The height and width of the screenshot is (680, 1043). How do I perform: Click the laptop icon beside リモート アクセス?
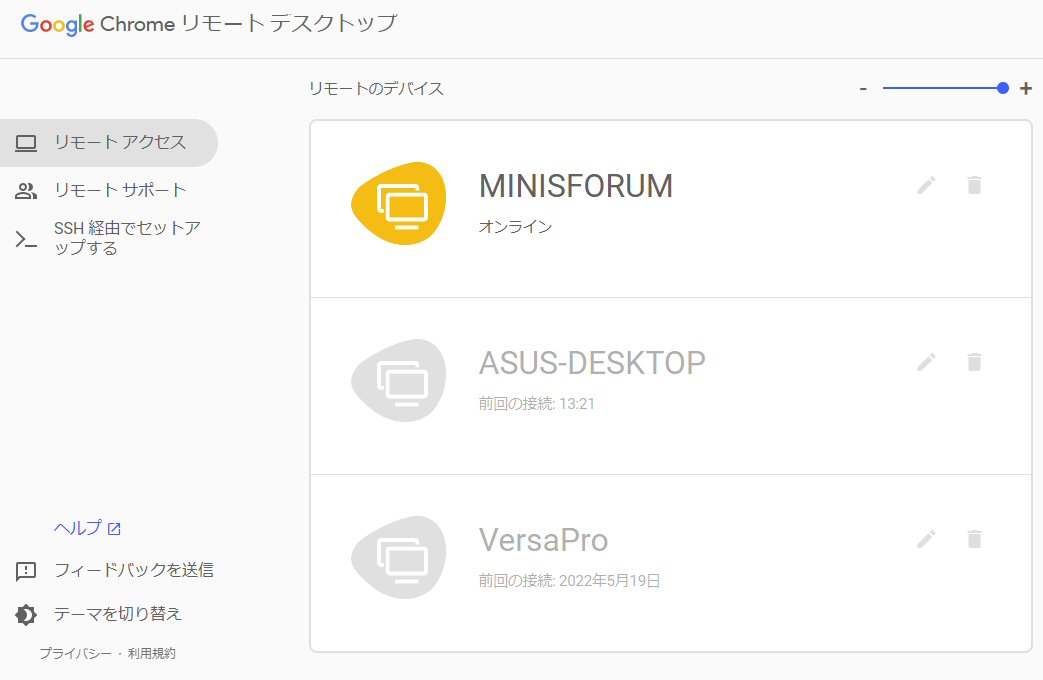pyautogui.click(x=26, y=143)
